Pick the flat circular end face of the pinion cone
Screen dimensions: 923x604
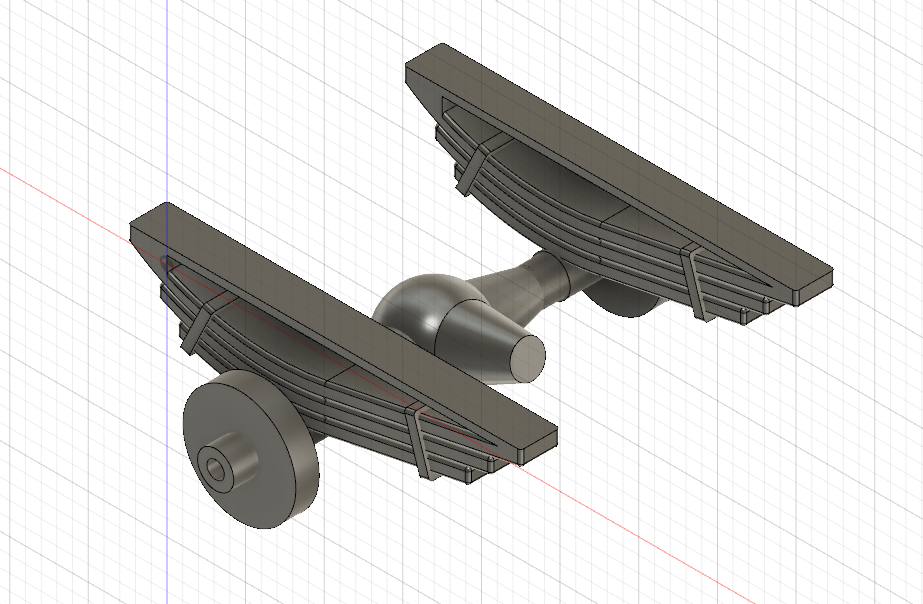pyautogui.click(x=527, y=360)
